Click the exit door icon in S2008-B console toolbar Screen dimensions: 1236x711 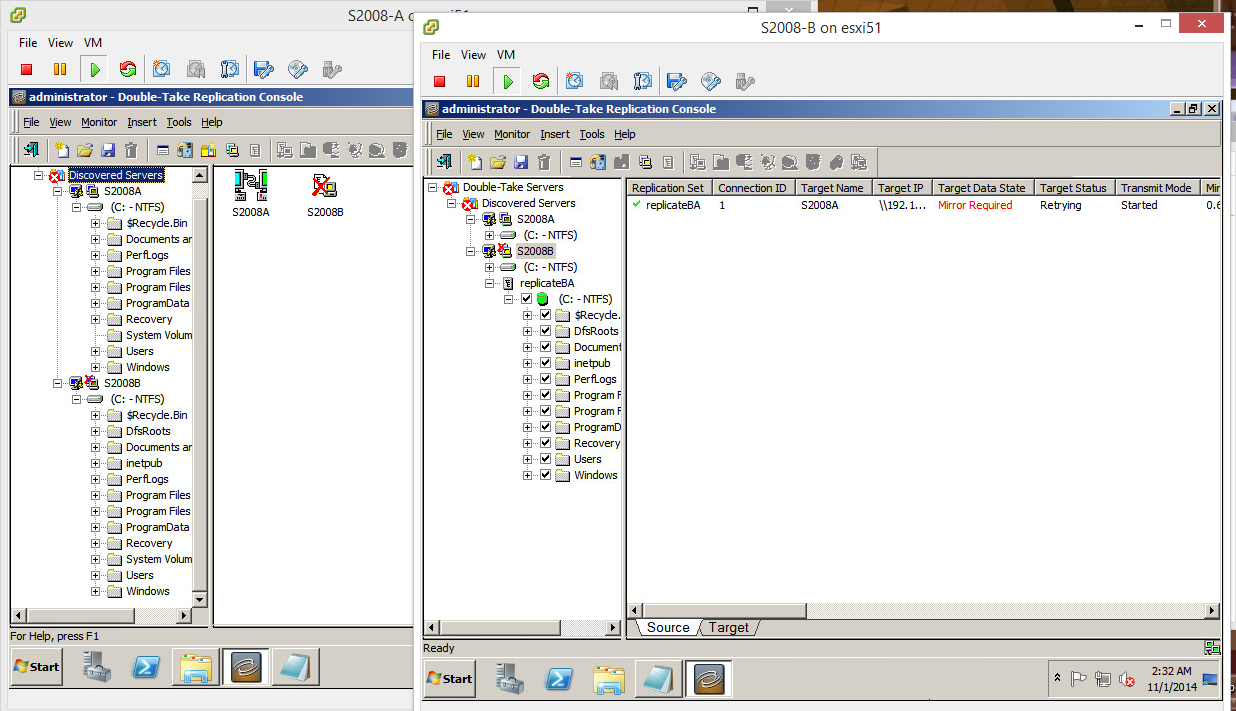(445, 162)
